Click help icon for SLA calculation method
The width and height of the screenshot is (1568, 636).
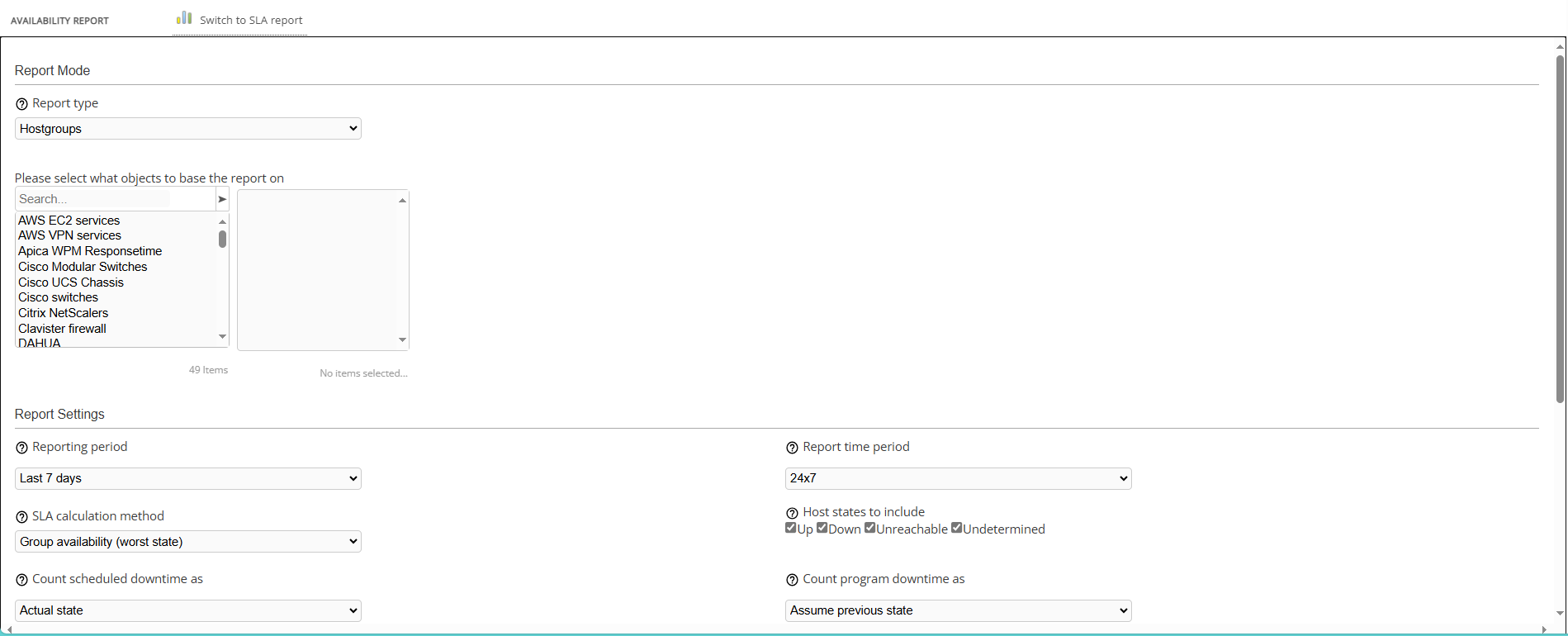(x=21, y=517)
